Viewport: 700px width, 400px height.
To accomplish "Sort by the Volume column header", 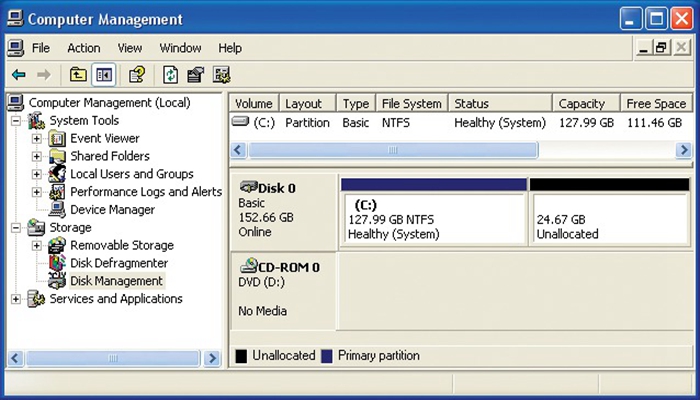I will (x=254, y=103).
